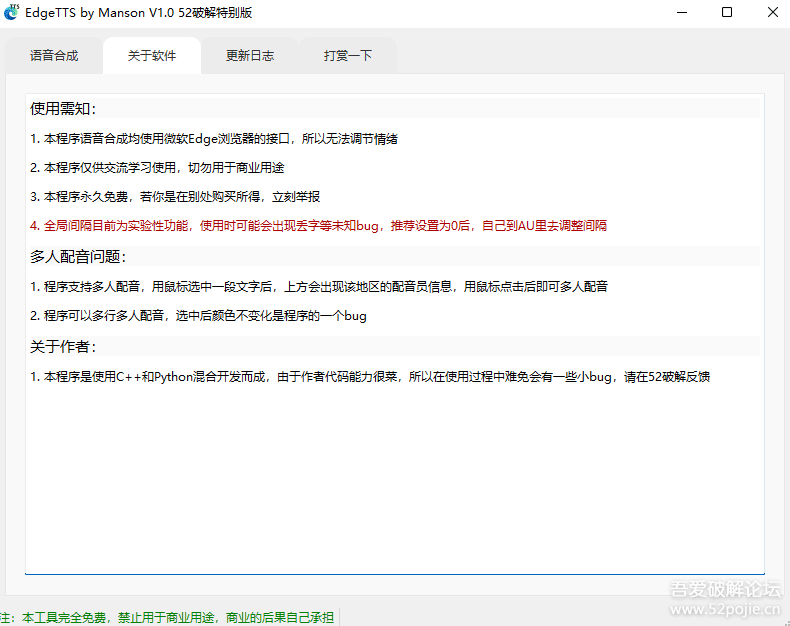
Task: Open the 更新日志 tab
Action: (x=250, y=55)
